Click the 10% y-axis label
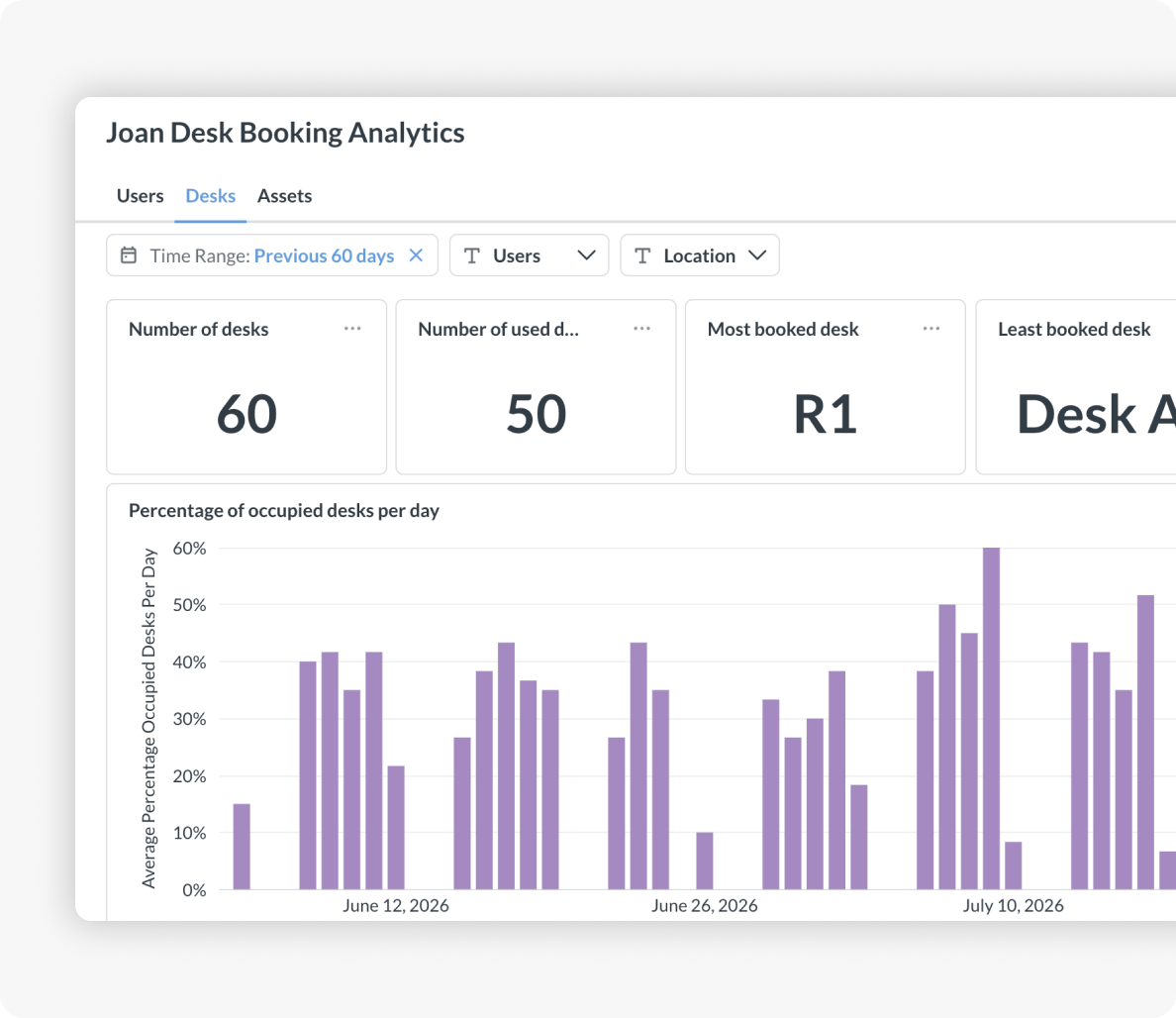The width and height of the screenshot is (1176, 1018). pos(189,833)
